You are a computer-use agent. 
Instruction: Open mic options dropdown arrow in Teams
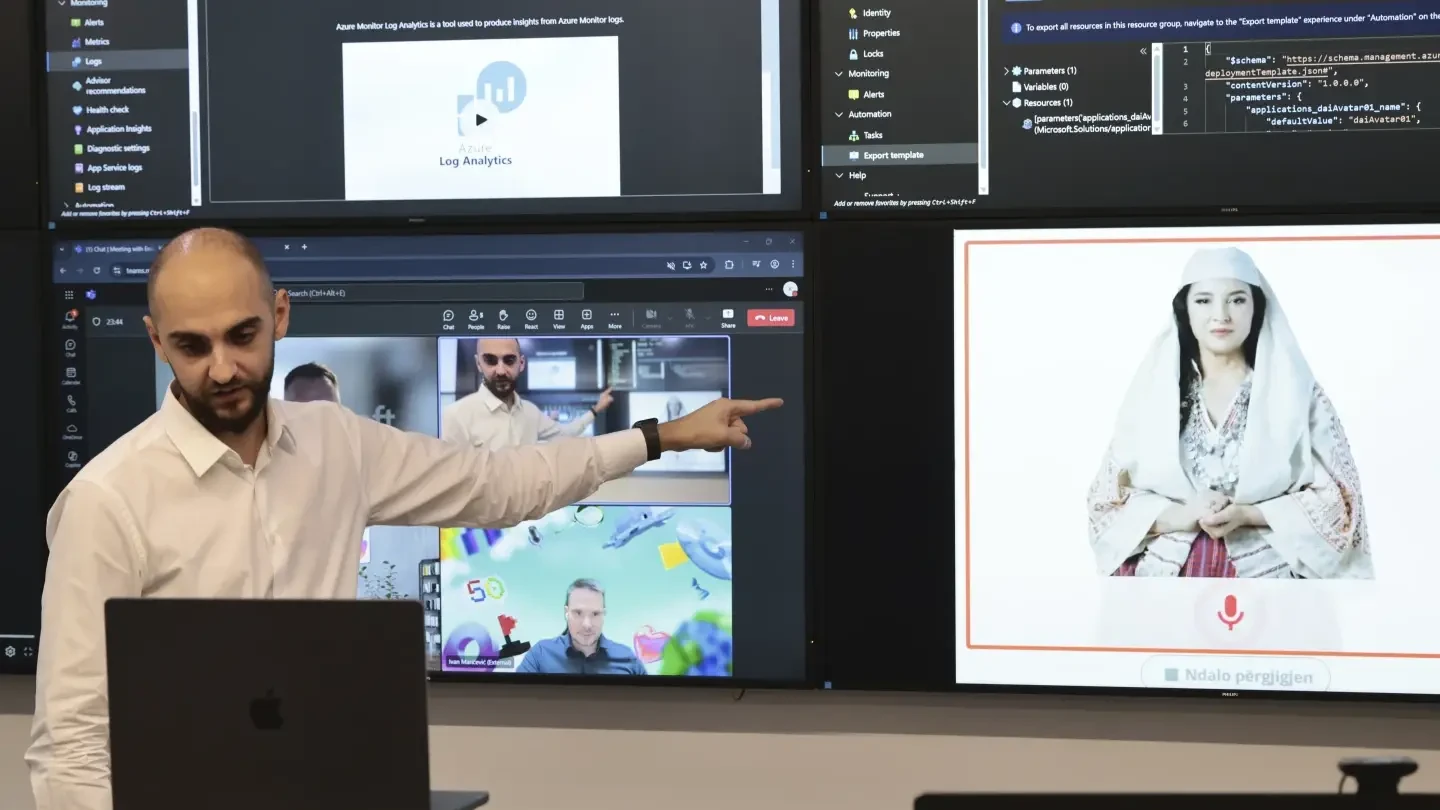pyautogui.click(x=708, y=318)
